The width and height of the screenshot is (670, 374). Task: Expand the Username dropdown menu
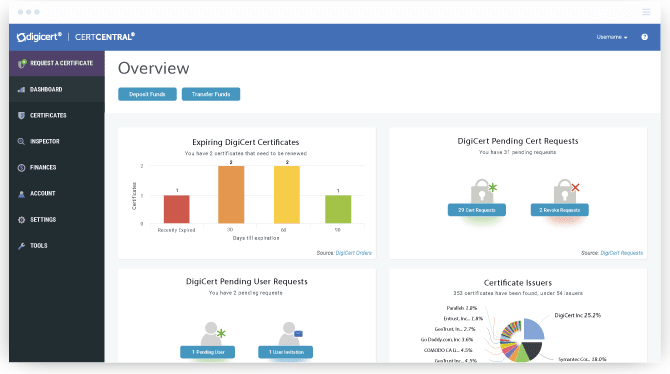612,37
